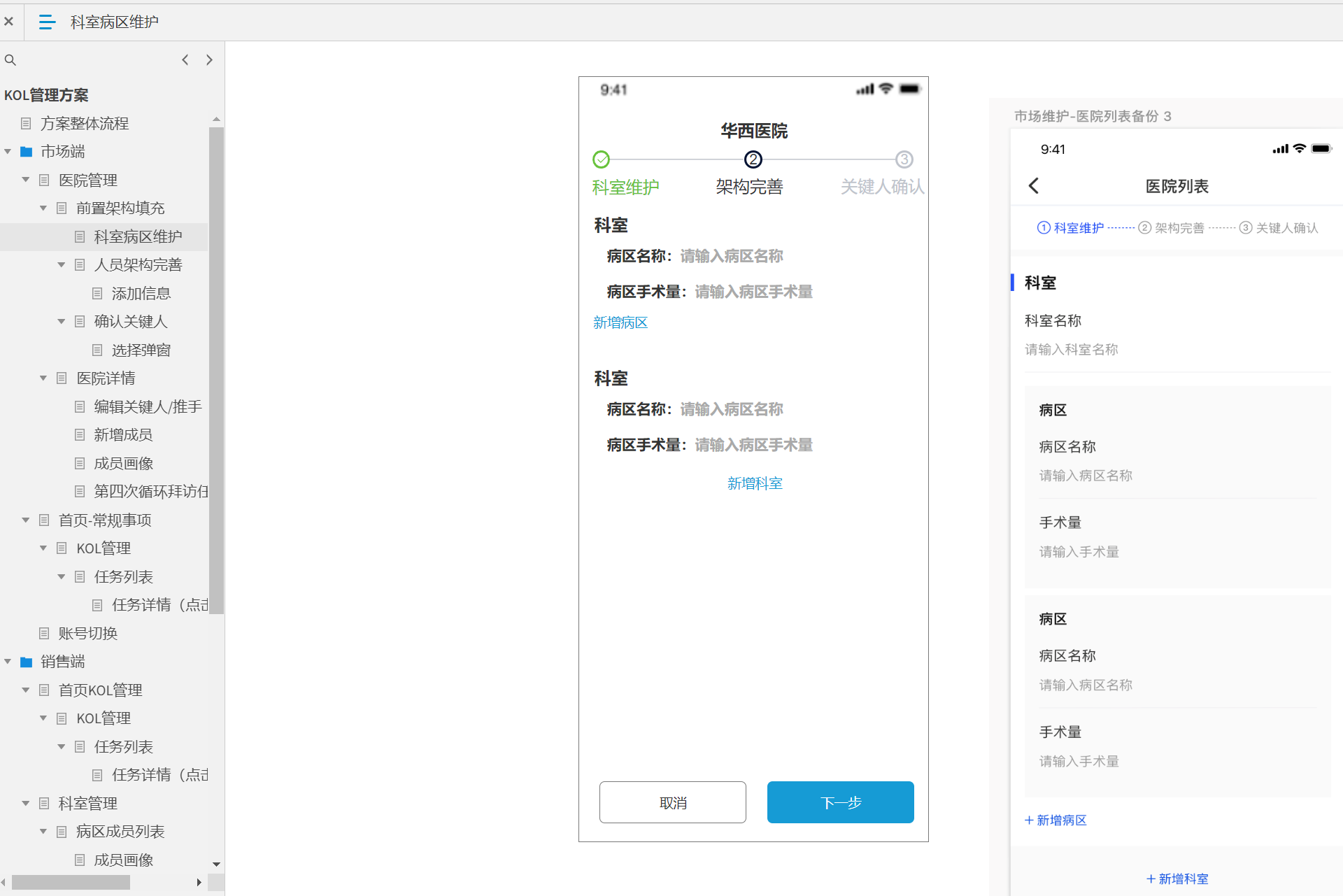The width and height of the screenshot is (1343, 896).
Task: Open 编辑关键人/推手 page
Action: point(148,407)
